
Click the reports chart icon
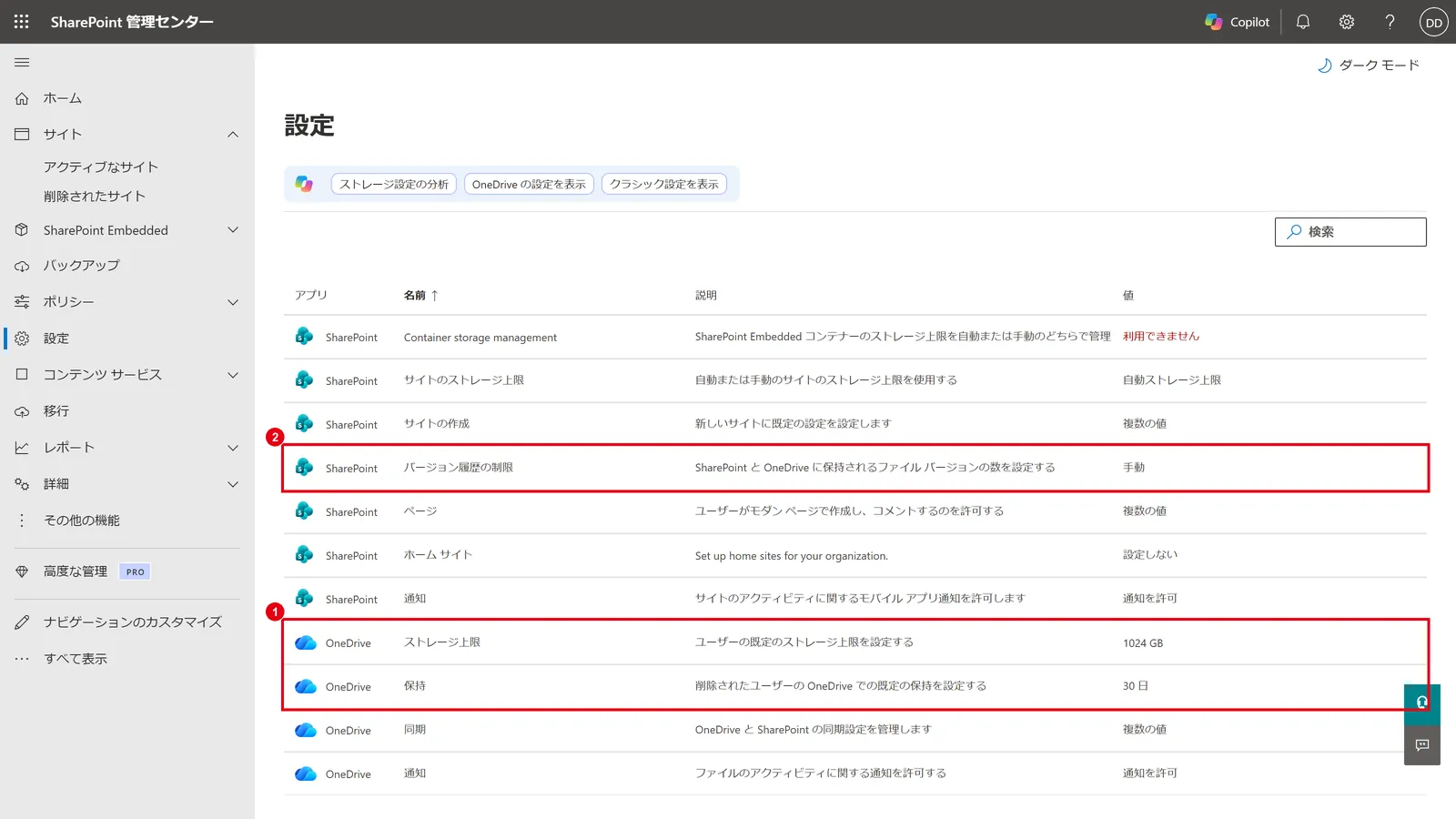click(22, 448)
